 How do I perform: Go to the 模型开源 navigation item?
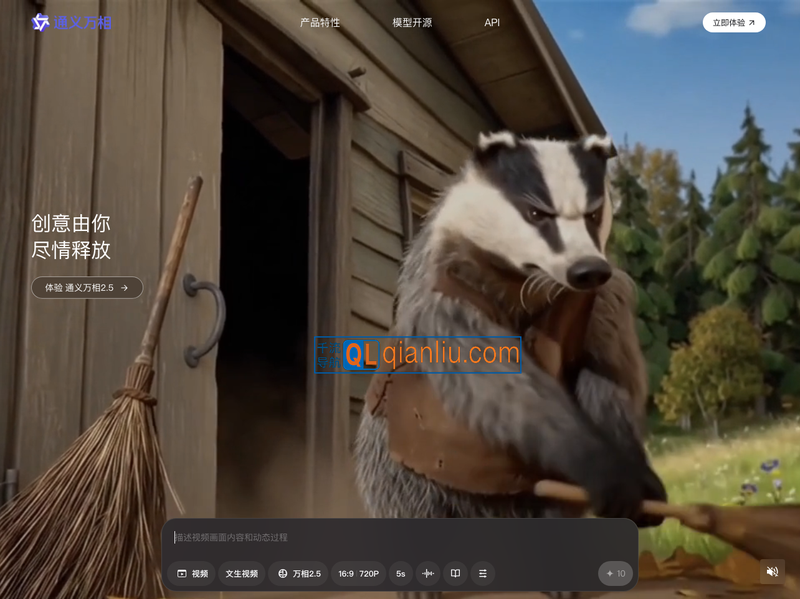point(412,22)
